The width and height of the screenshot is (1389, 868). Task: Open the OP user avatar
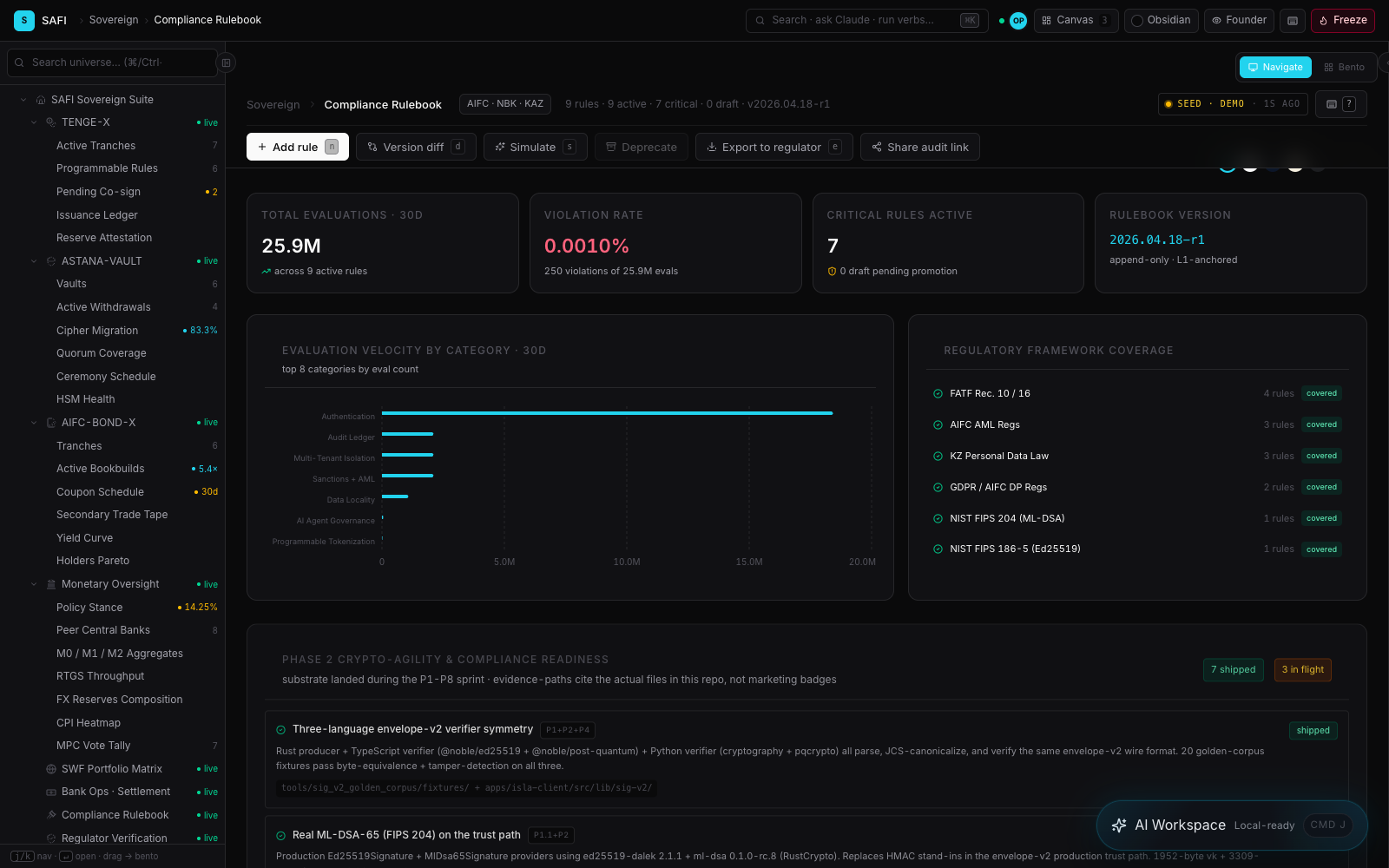1018,20
